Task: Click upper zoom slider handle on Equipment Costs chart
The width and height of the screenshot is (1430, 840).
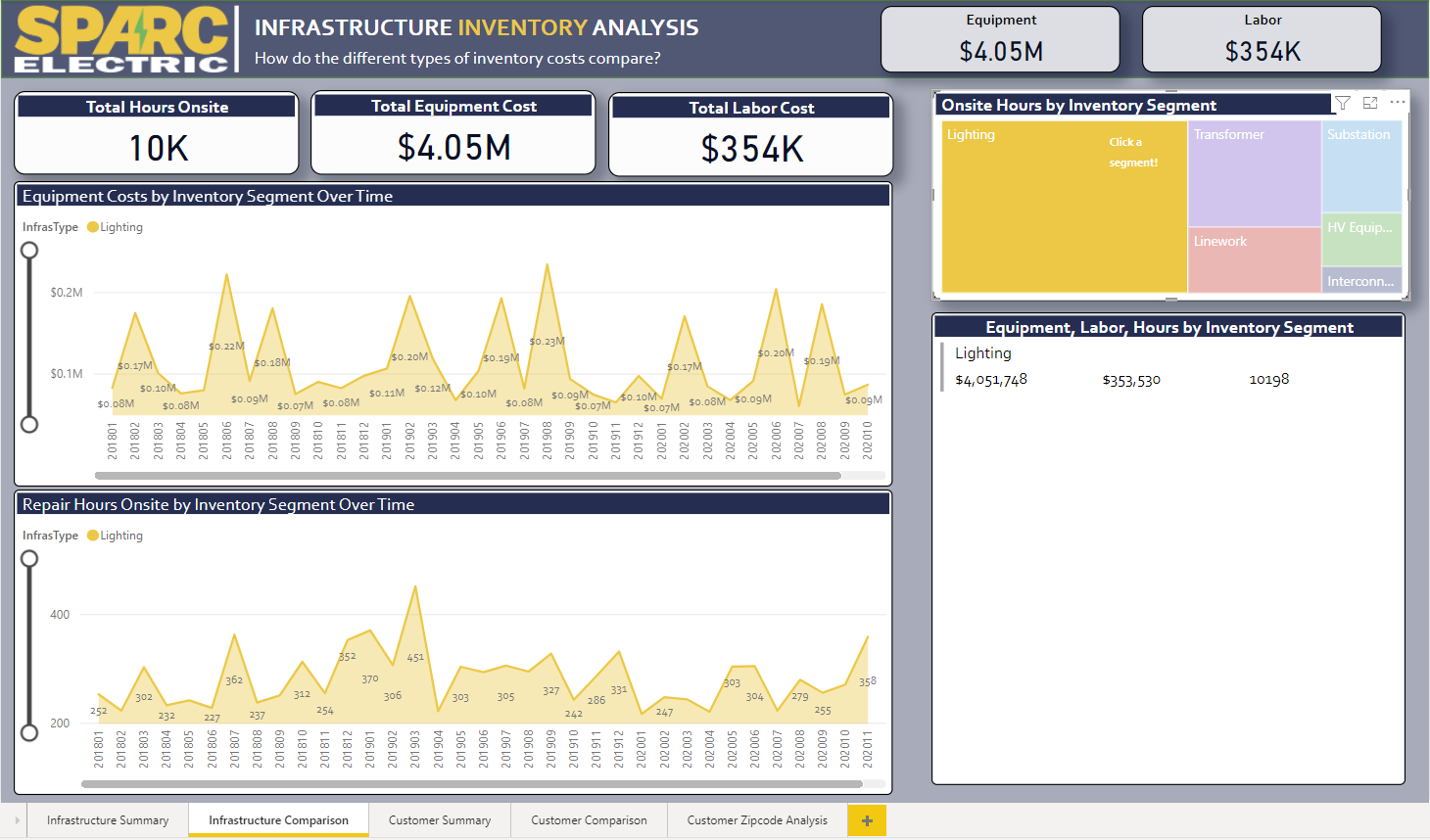Action: click(x=29, y=251)
